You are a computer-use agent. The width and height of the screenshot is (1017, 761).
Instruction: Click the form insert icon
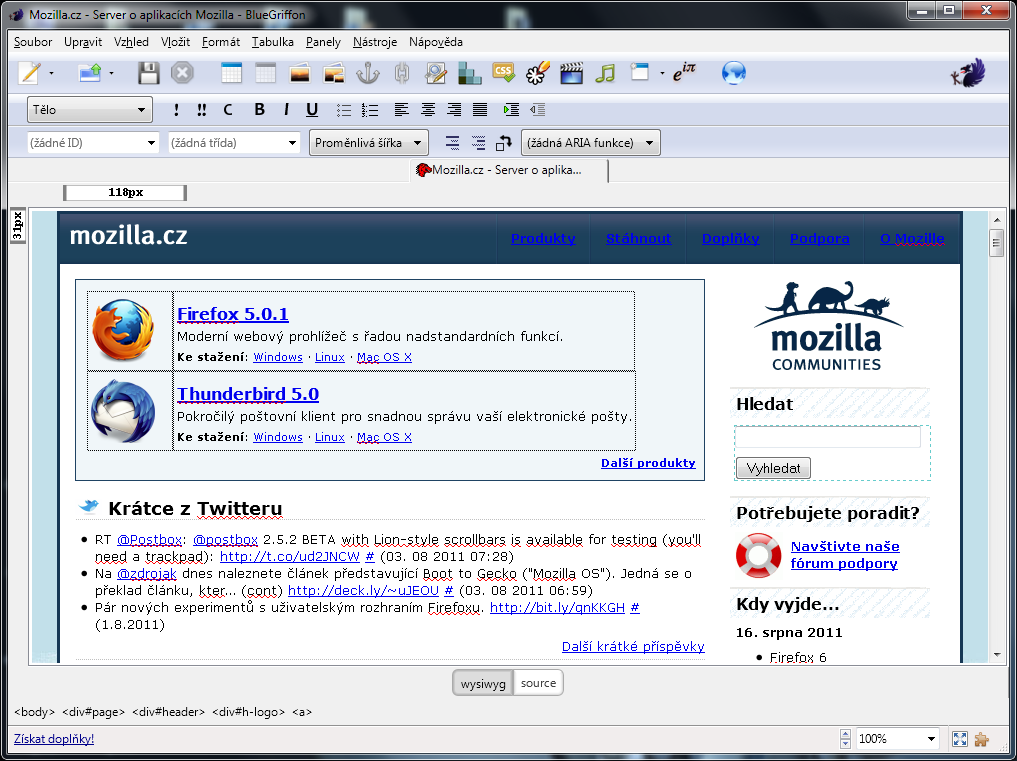tap(436, 73)
